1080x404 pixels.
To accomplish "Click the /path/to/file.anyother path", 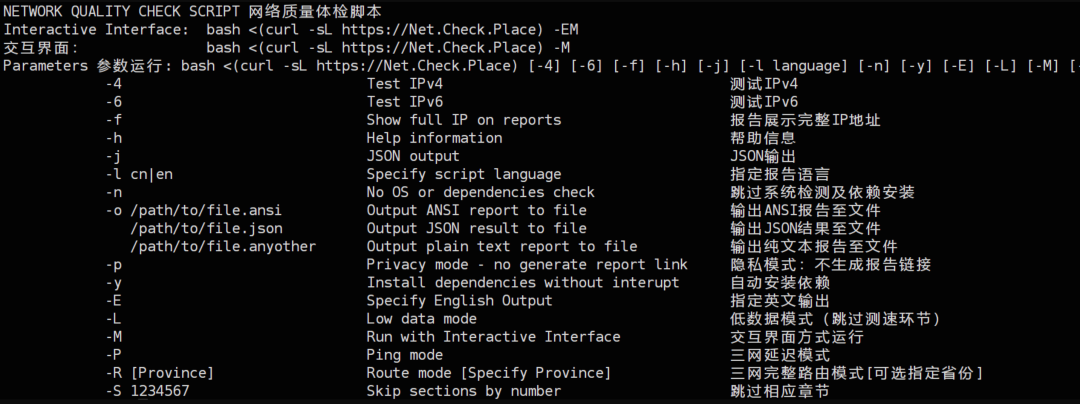I will 223,246.
